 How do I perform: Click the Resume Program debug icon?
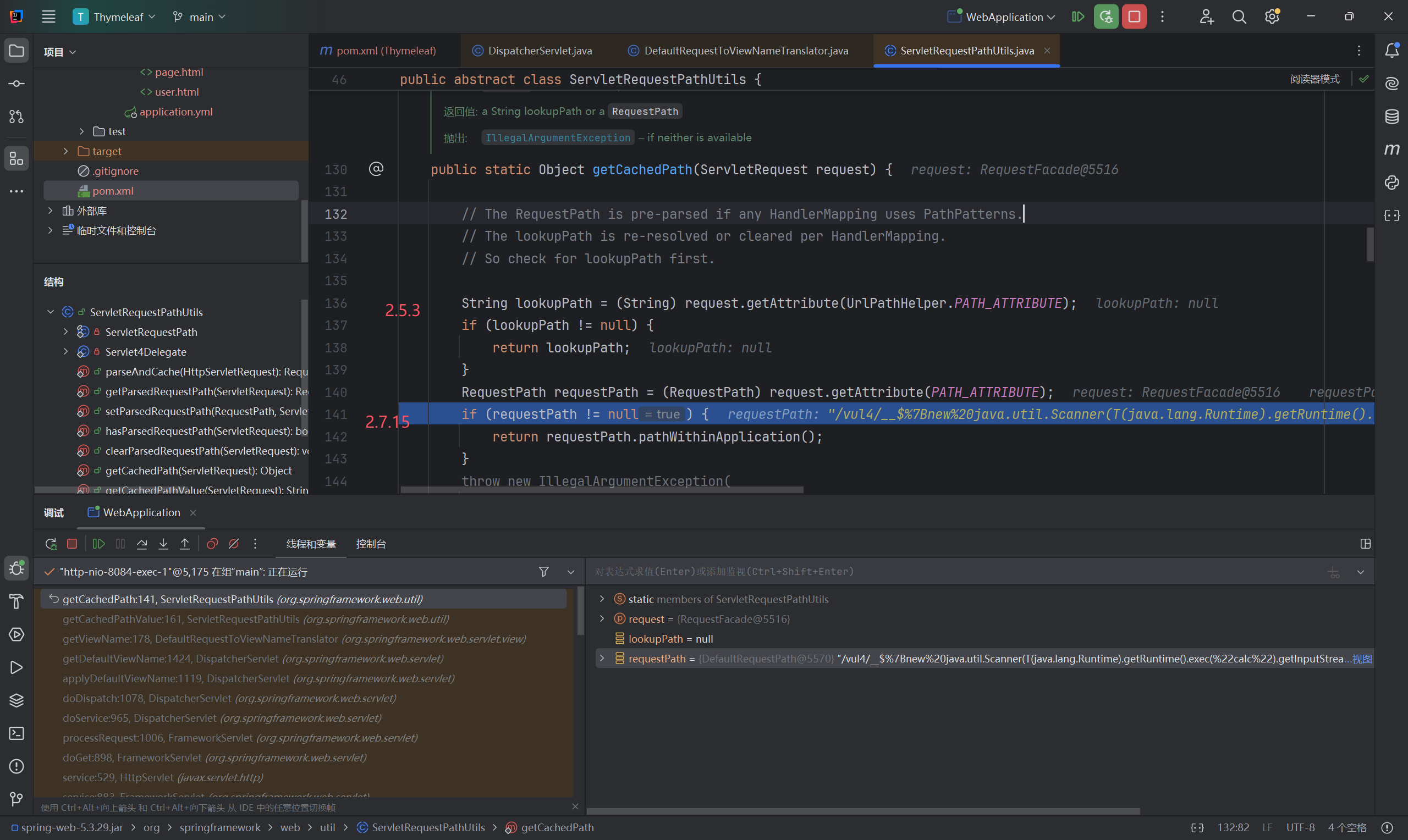click(98, 544)
